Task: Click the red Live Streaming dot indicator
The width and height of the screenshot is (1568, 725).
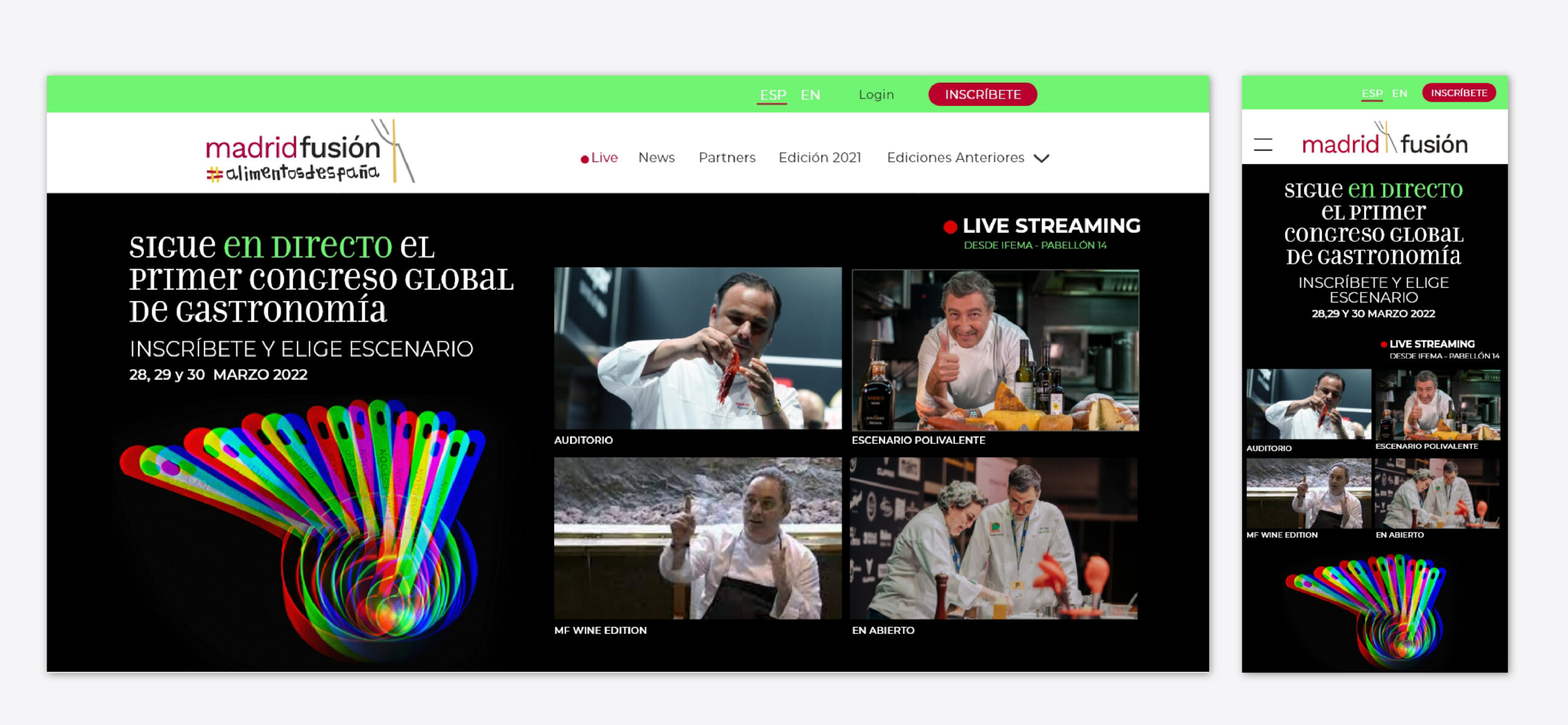Action: pyautogui.click(x=950, y=227)
